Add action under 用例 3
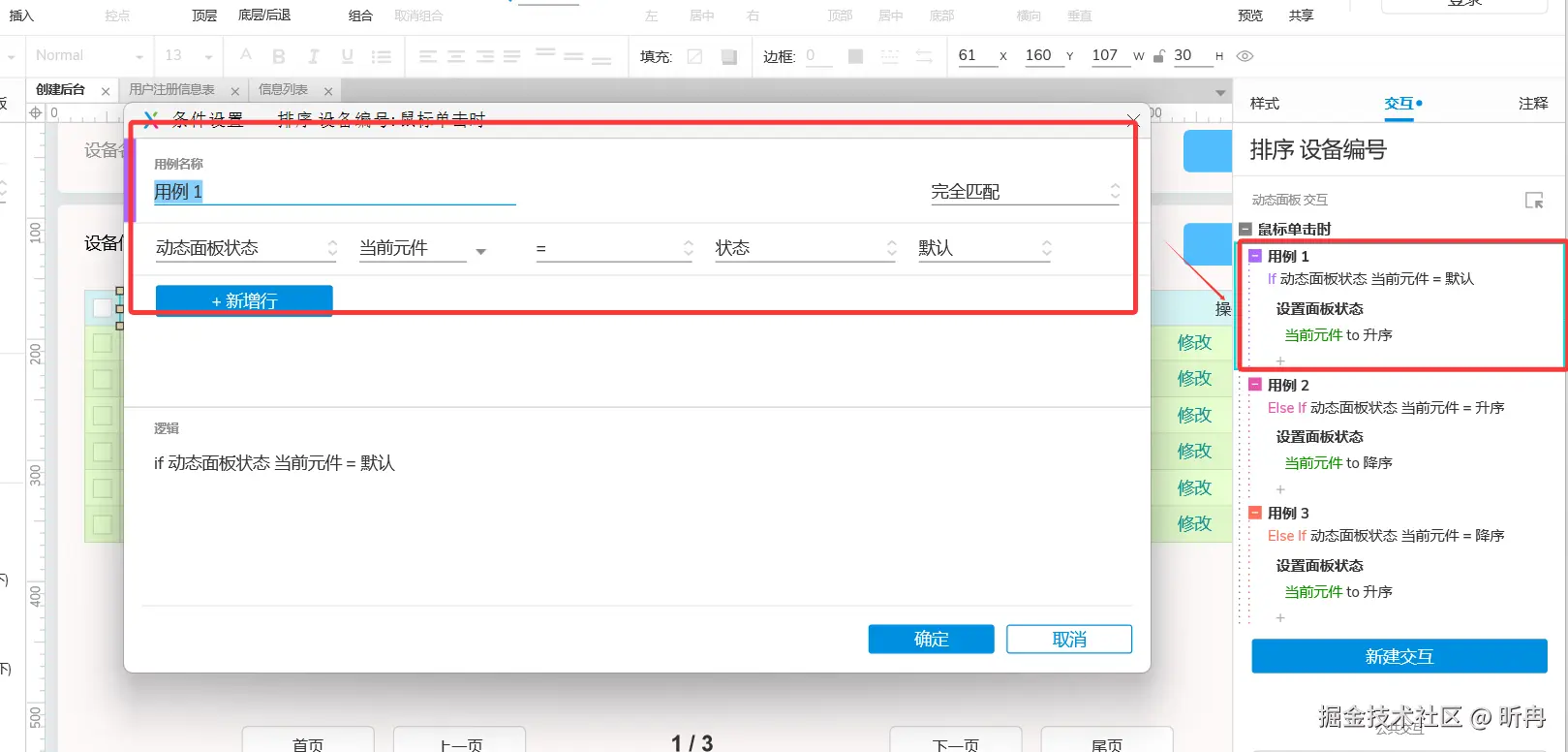1568x752 pixels. 1280,617
